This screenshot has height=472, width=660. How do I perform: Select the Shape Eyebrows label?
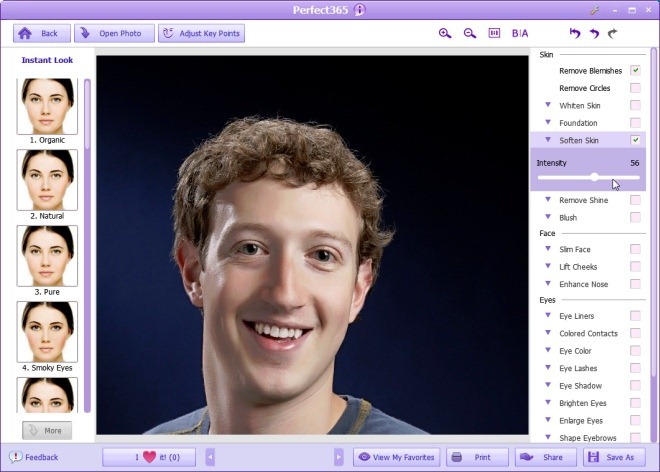coord(588,438)
